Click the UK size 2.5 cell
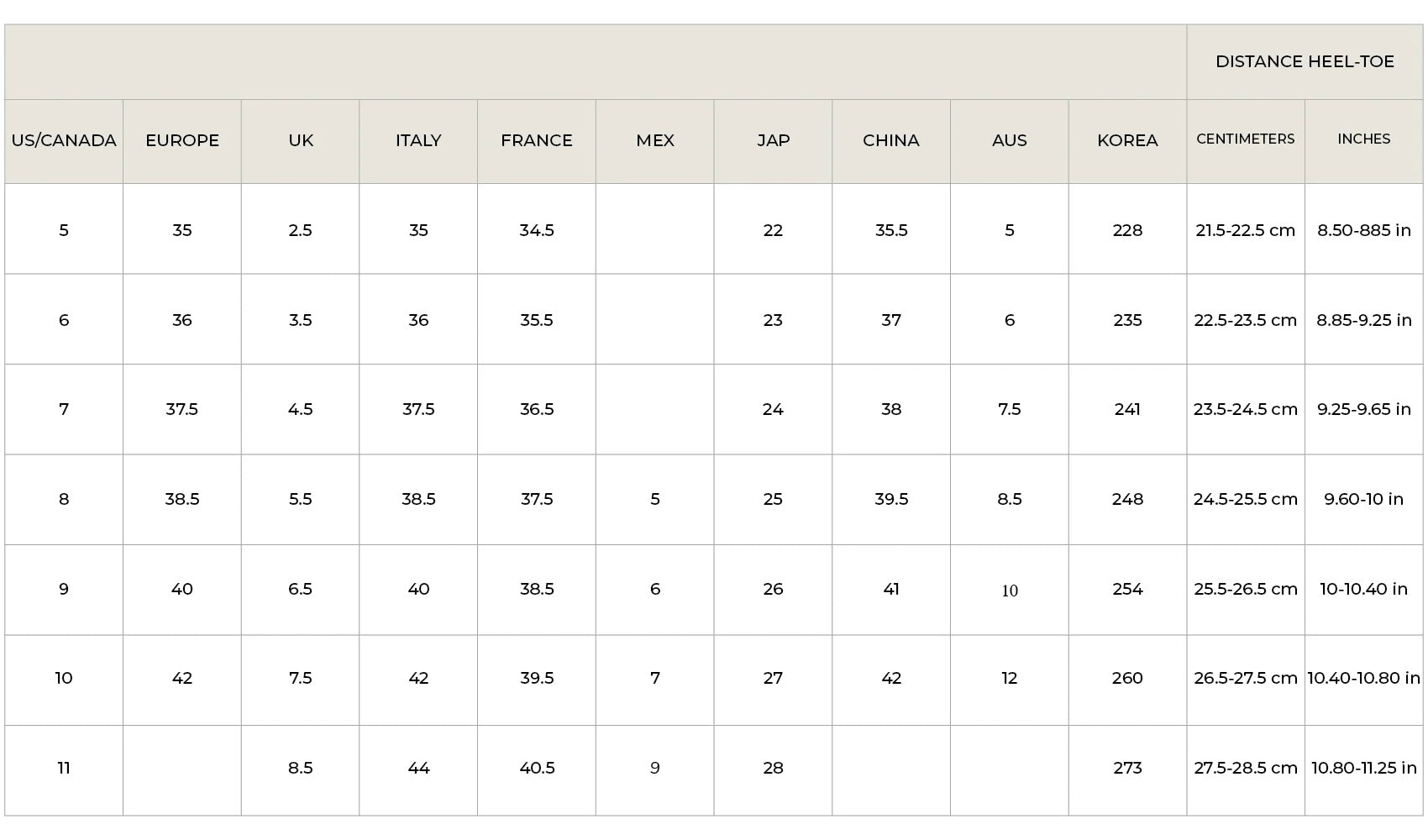1428x840 pixels. (x=301, y=230)
